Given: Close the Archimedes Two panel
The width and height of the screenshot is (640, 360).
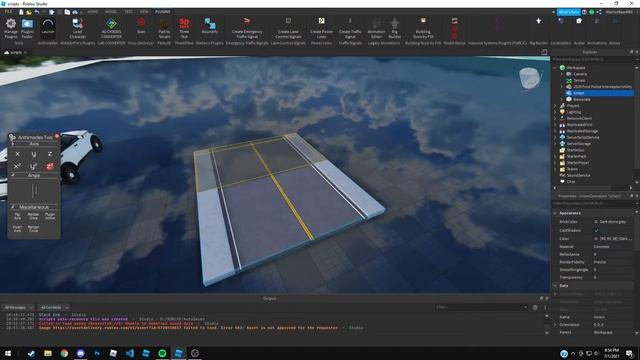Looking at the screenshot, I should [x=57, y=136].
